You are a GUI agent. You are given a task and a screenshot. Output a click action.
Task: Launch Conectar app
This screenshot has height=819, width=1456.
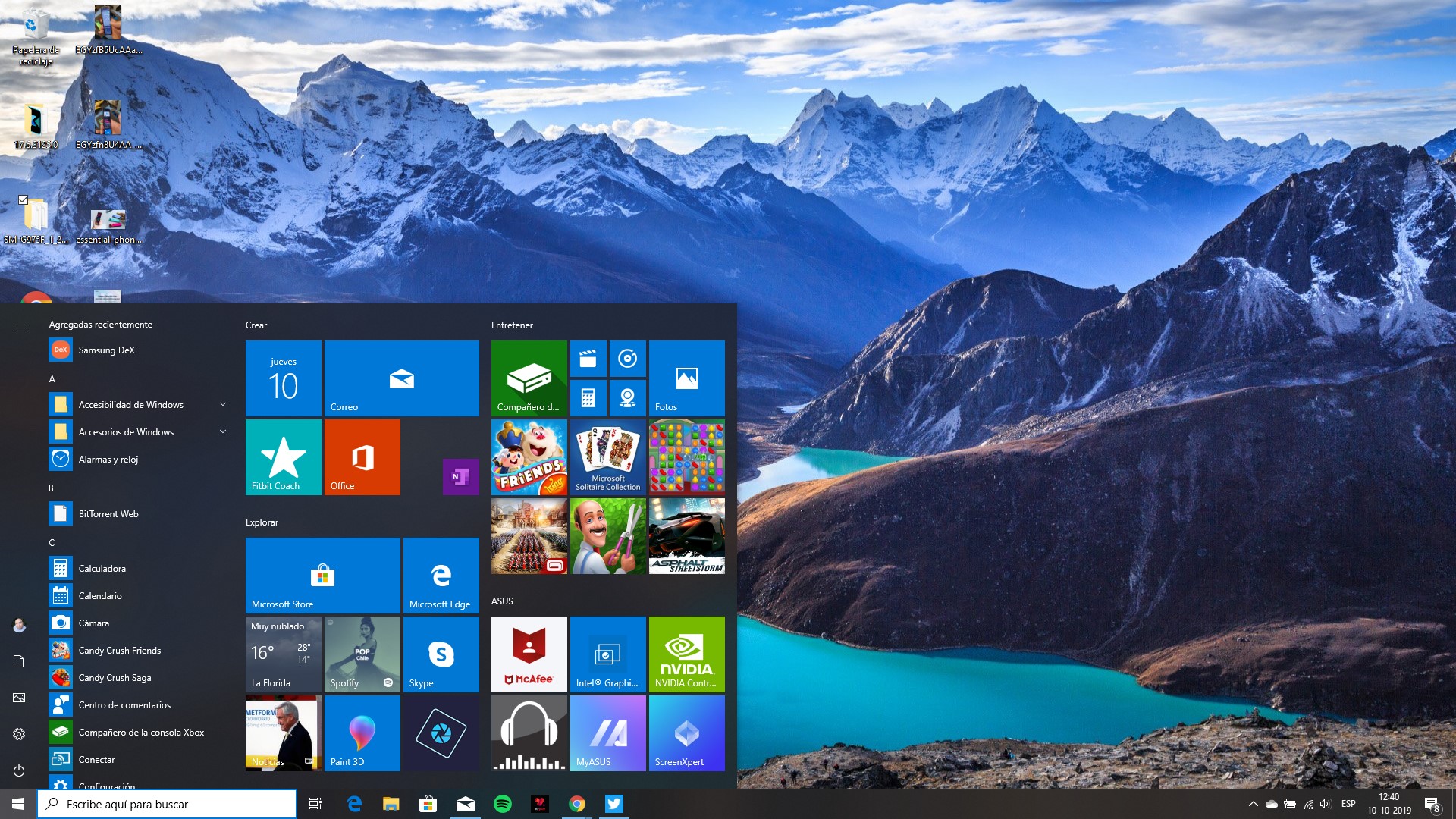(x=138, y=760)
